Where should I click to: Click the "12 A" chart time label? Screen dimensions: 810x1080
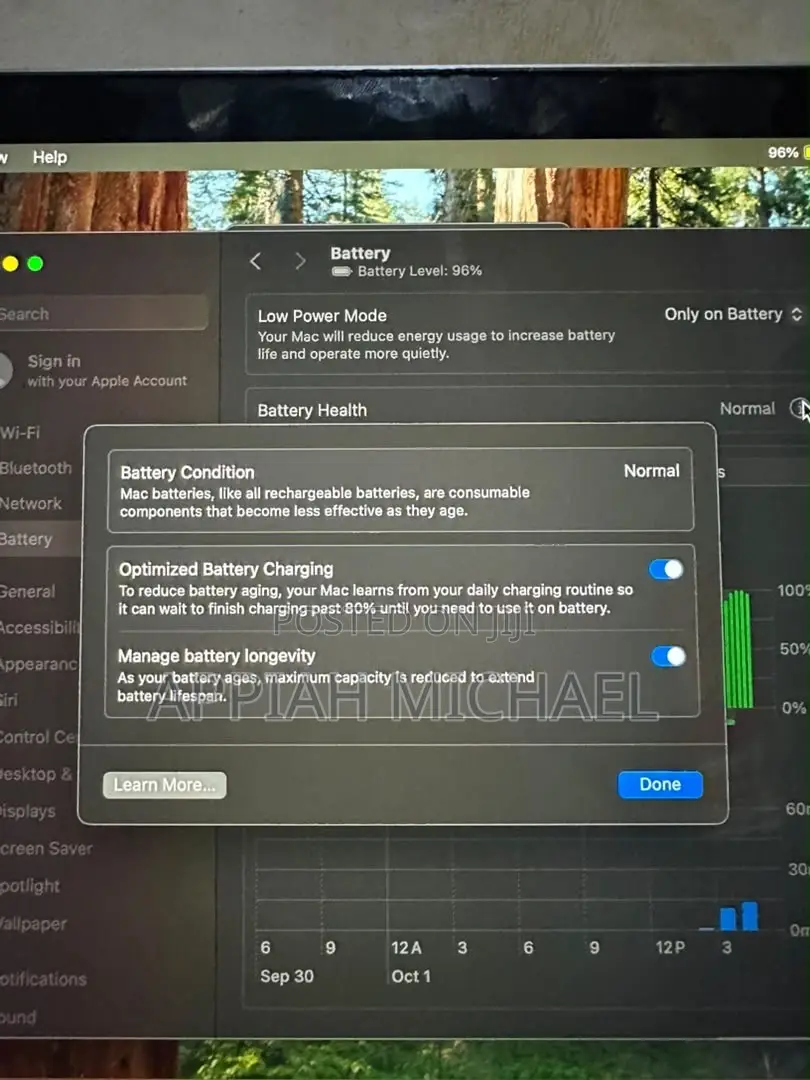[x=406, y=948]
